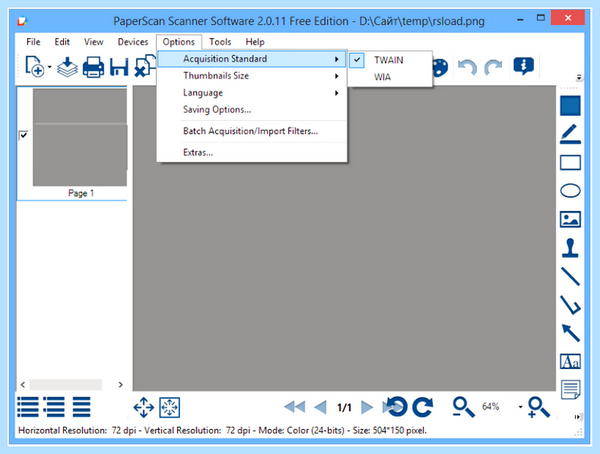The height and width of the screenshot is (454, 600).
Task: Select the arrow annotation tool
Action: [570, 333]
